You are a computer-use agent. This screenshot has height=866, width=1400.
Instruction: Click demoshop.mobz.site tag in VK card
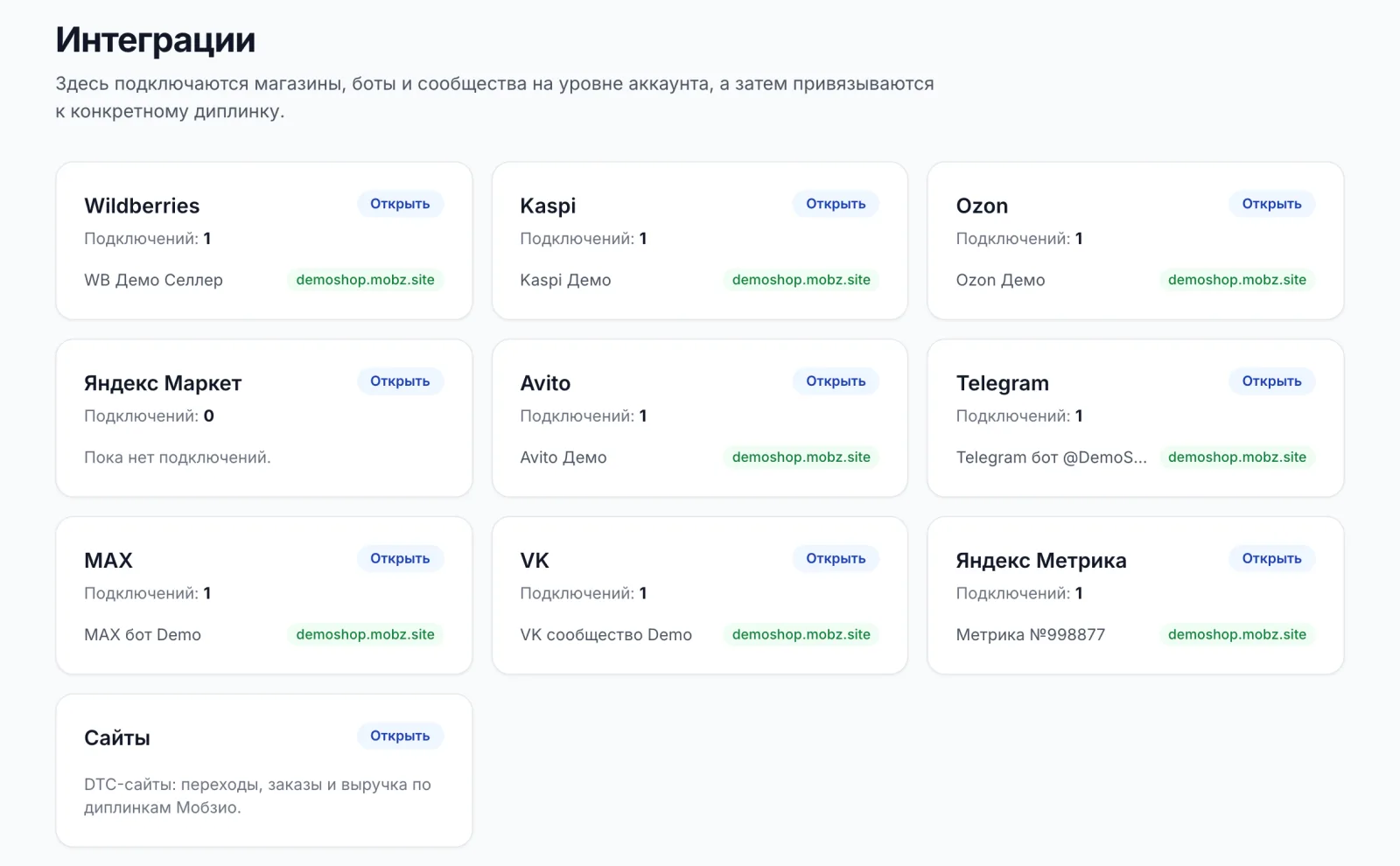point(801,635)
